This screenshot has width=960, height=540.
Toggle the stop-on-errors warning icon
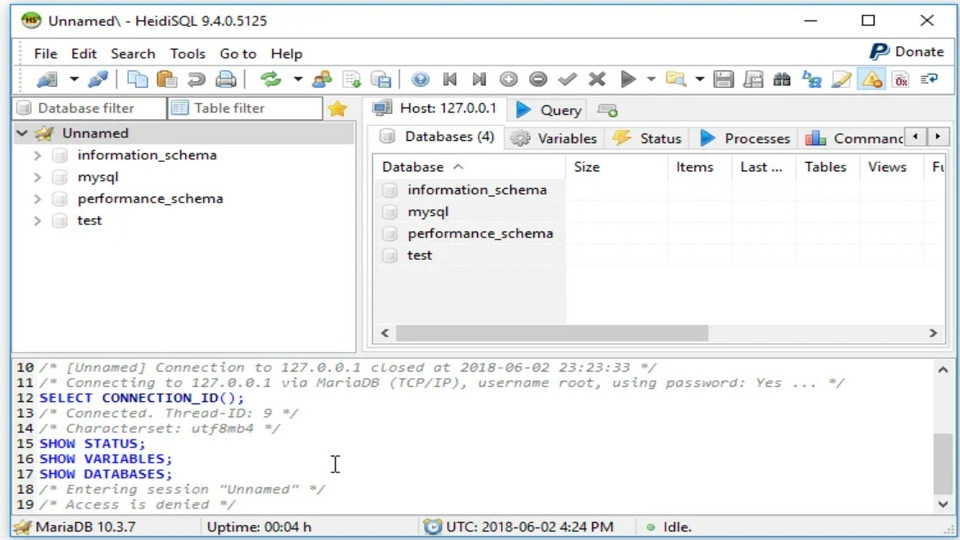pyautogui.click(x=871, y=80)
